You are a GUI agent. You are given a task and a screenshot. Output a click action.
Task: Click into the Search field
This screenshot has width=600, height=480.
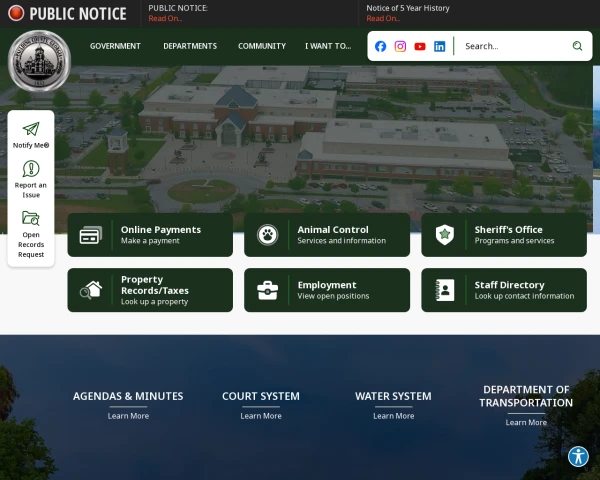(513, 46)
